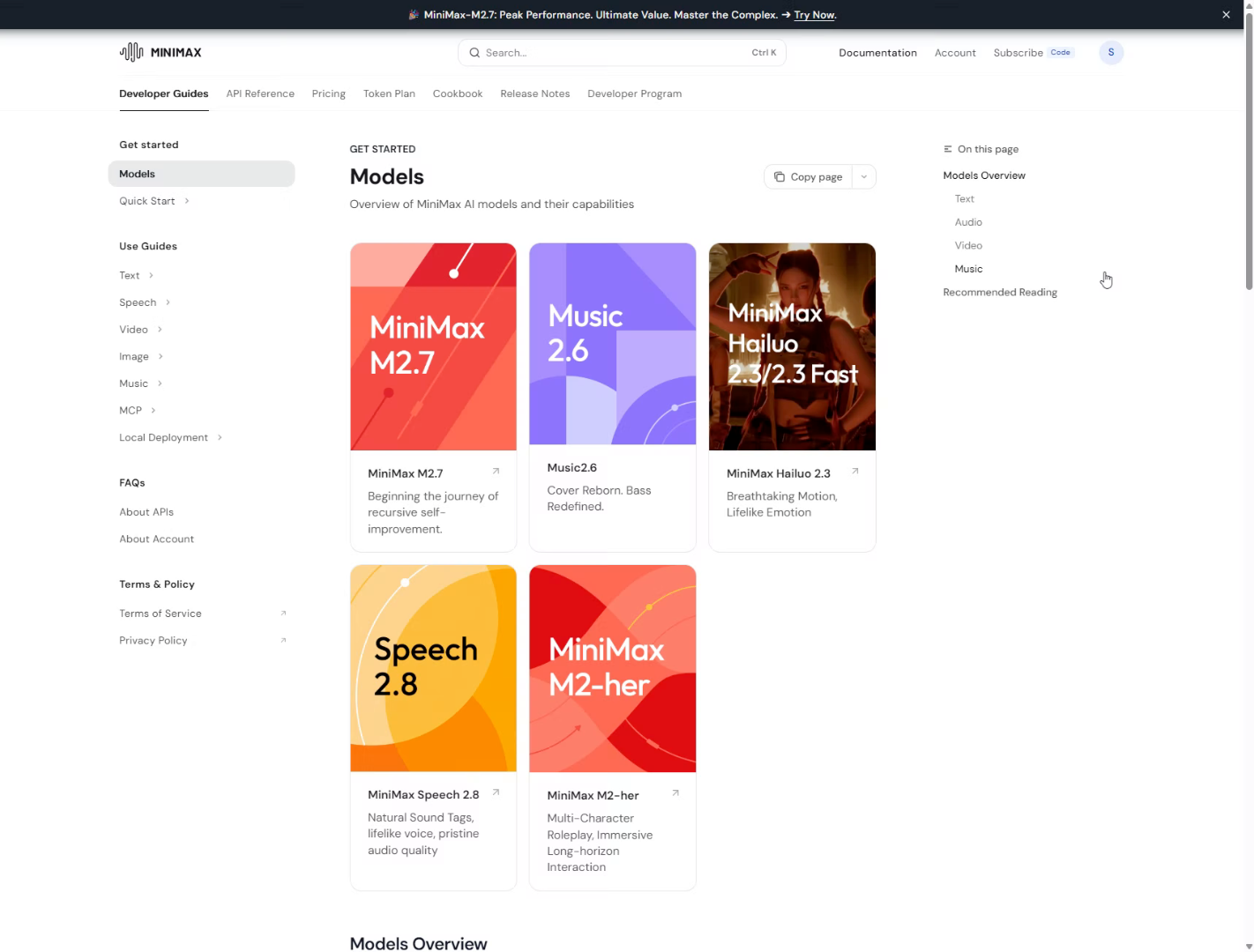Screen dimensions: 1254x952
Task: Open the Account header link
Action: coord(955,53)
